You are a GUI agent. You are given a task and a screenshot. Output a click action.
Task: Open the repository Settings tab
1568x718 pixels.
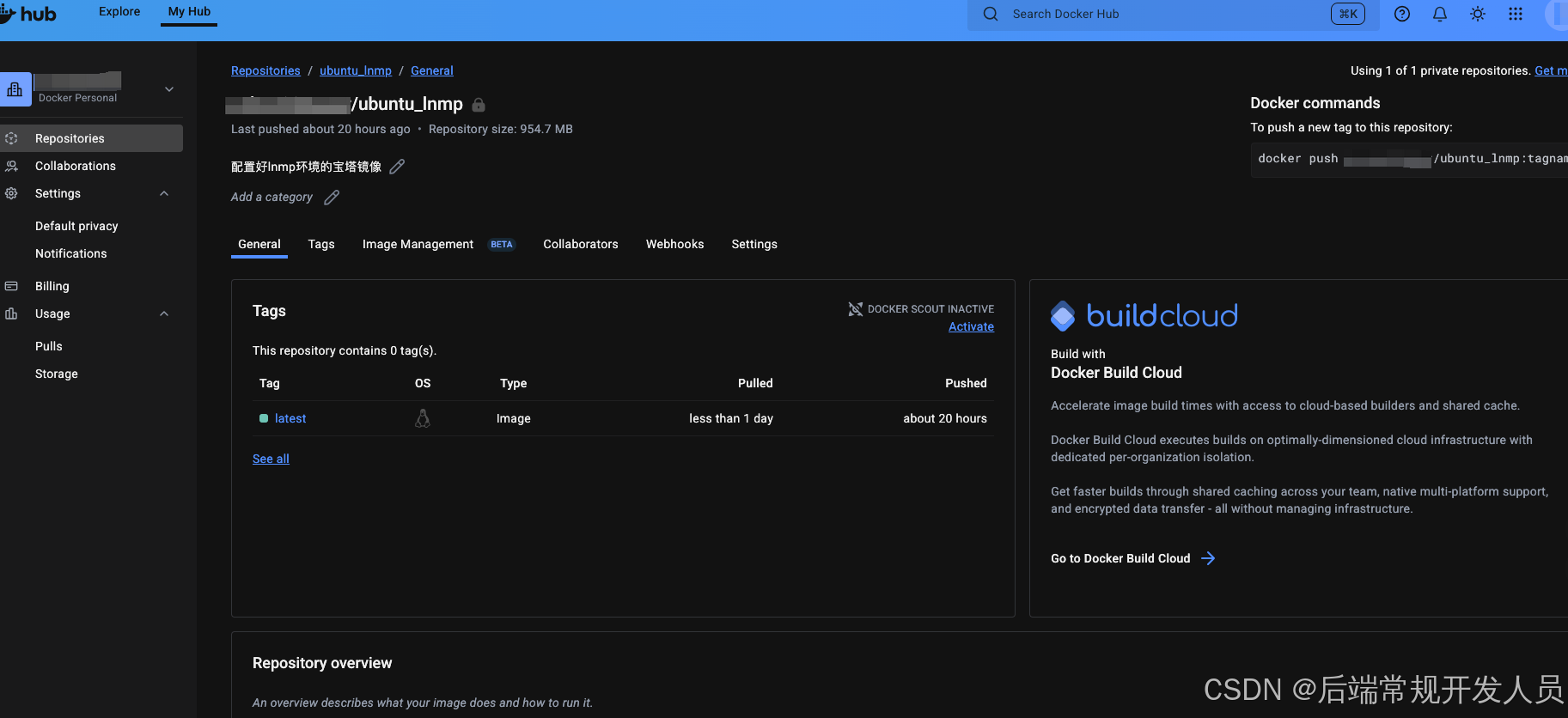click(754, 245)
